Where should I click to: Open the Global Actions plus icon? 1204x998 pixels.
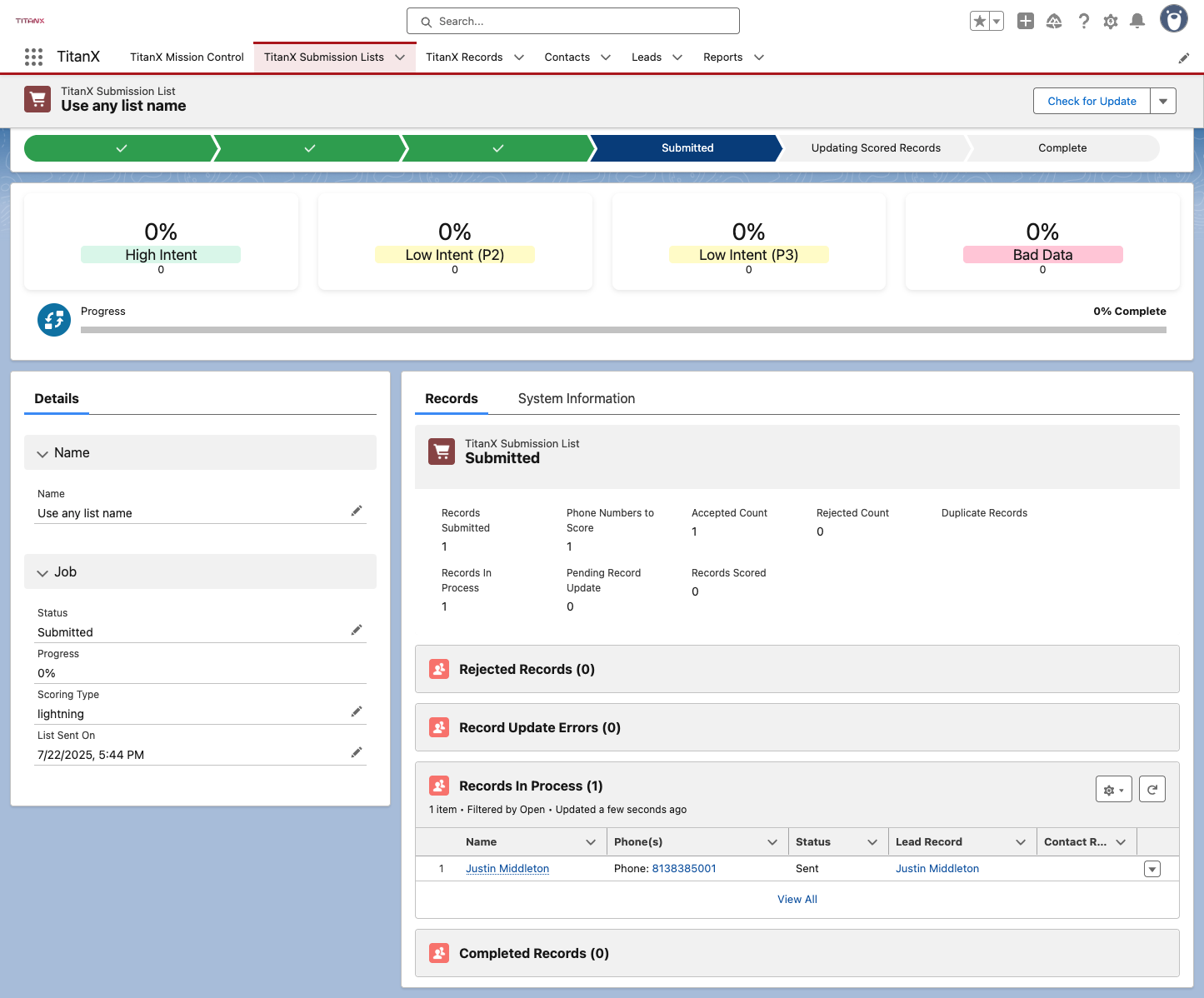pos(1026,22)
